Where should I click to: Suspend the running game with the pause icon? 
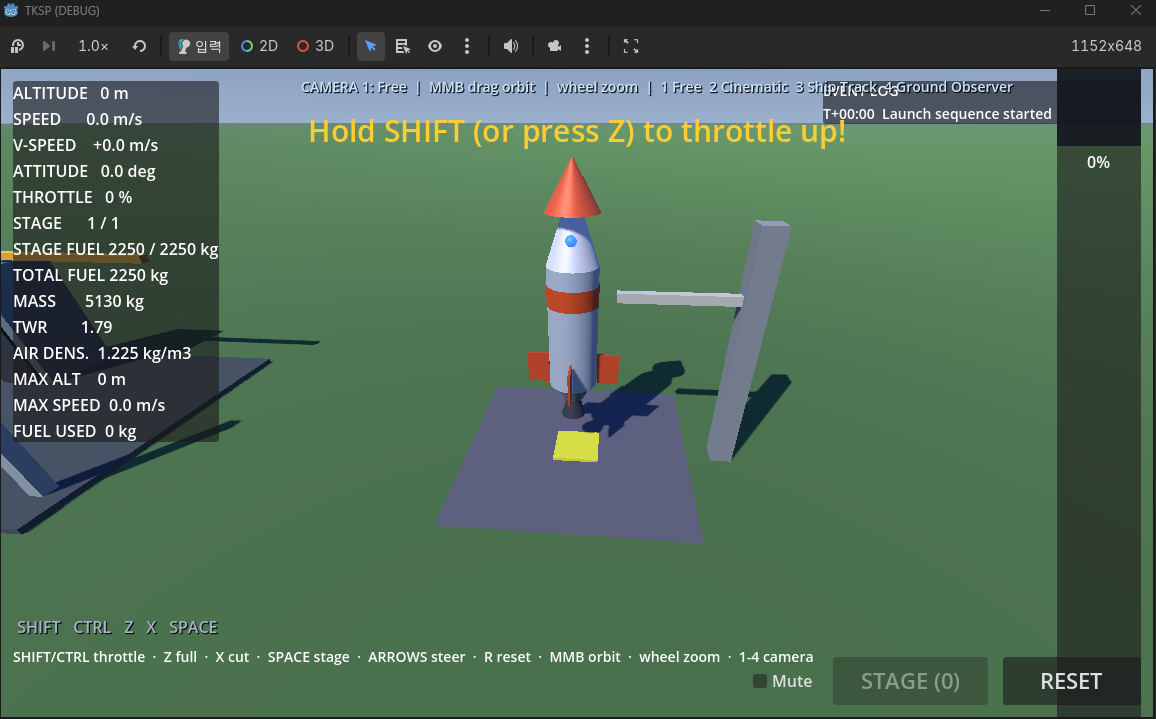18,46
